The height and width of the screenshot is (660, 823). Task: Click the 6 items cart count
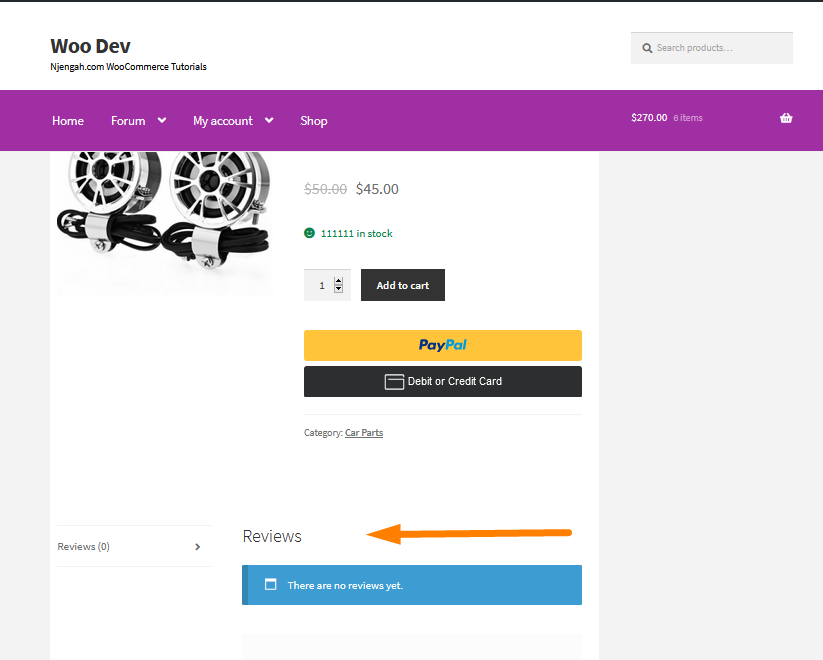(688, 118)
